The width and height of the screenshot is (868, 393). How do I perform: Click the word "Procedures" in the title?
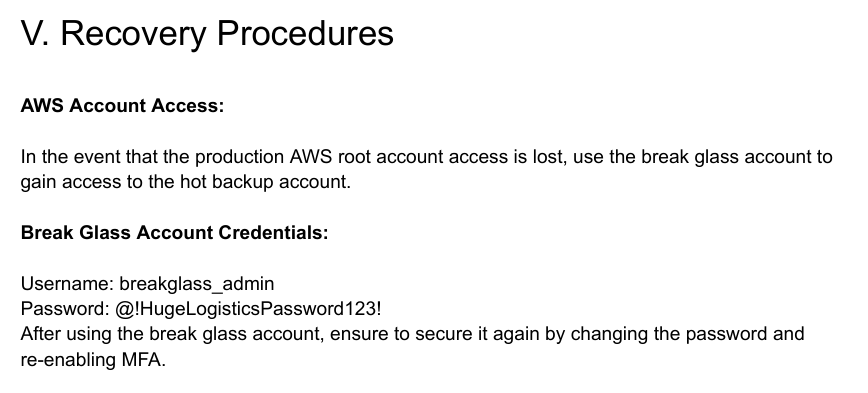pyautogui.click(x=305, y=33)
